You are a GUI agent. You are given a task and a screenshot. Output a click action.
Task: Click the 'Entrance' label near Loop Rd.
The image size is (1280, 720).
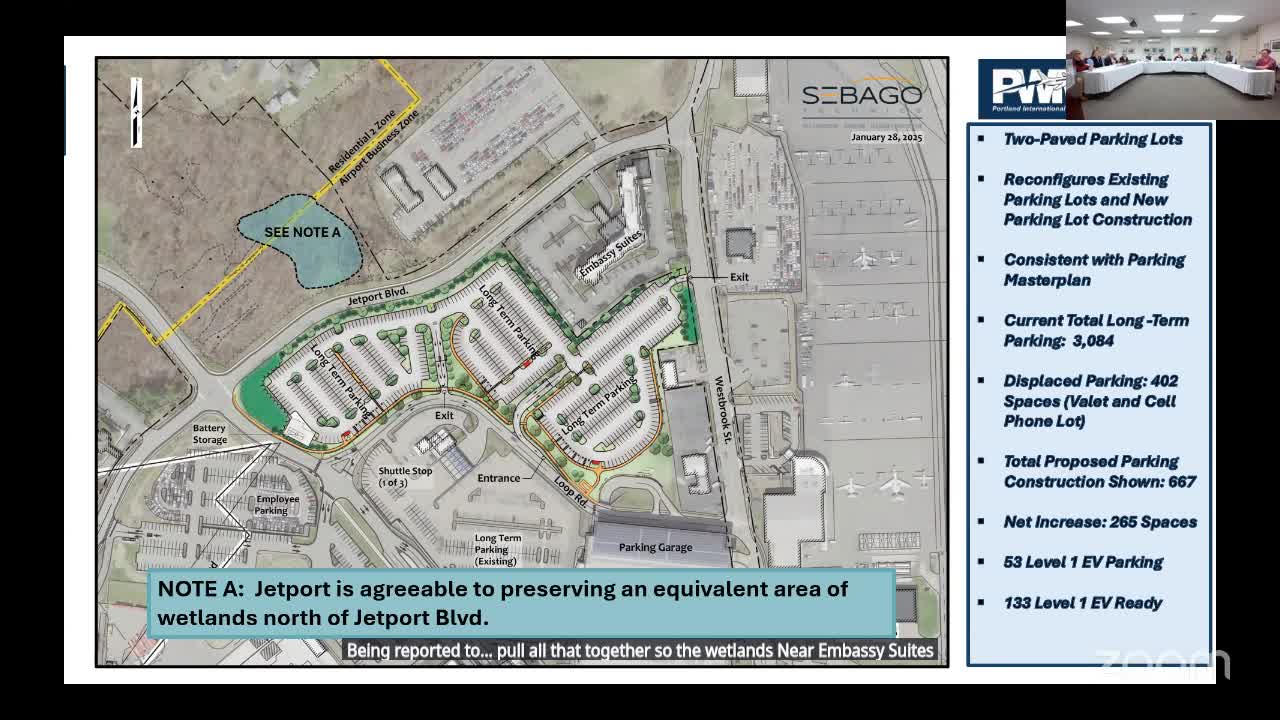pyautogui.click(x=498, y=478)
